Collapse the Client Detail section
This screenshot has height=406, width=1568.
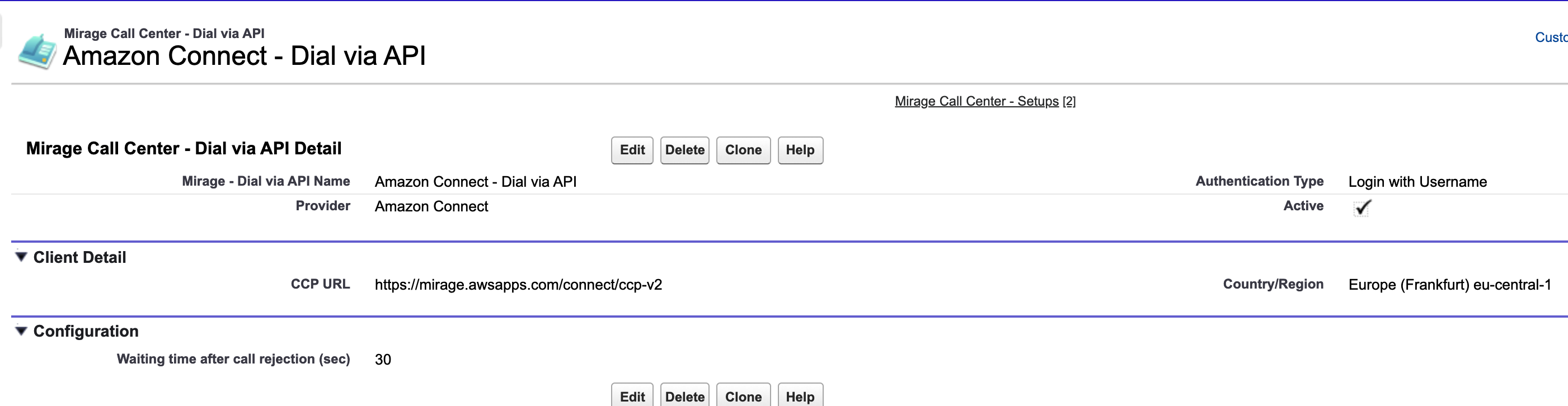(x=21, y=257)
